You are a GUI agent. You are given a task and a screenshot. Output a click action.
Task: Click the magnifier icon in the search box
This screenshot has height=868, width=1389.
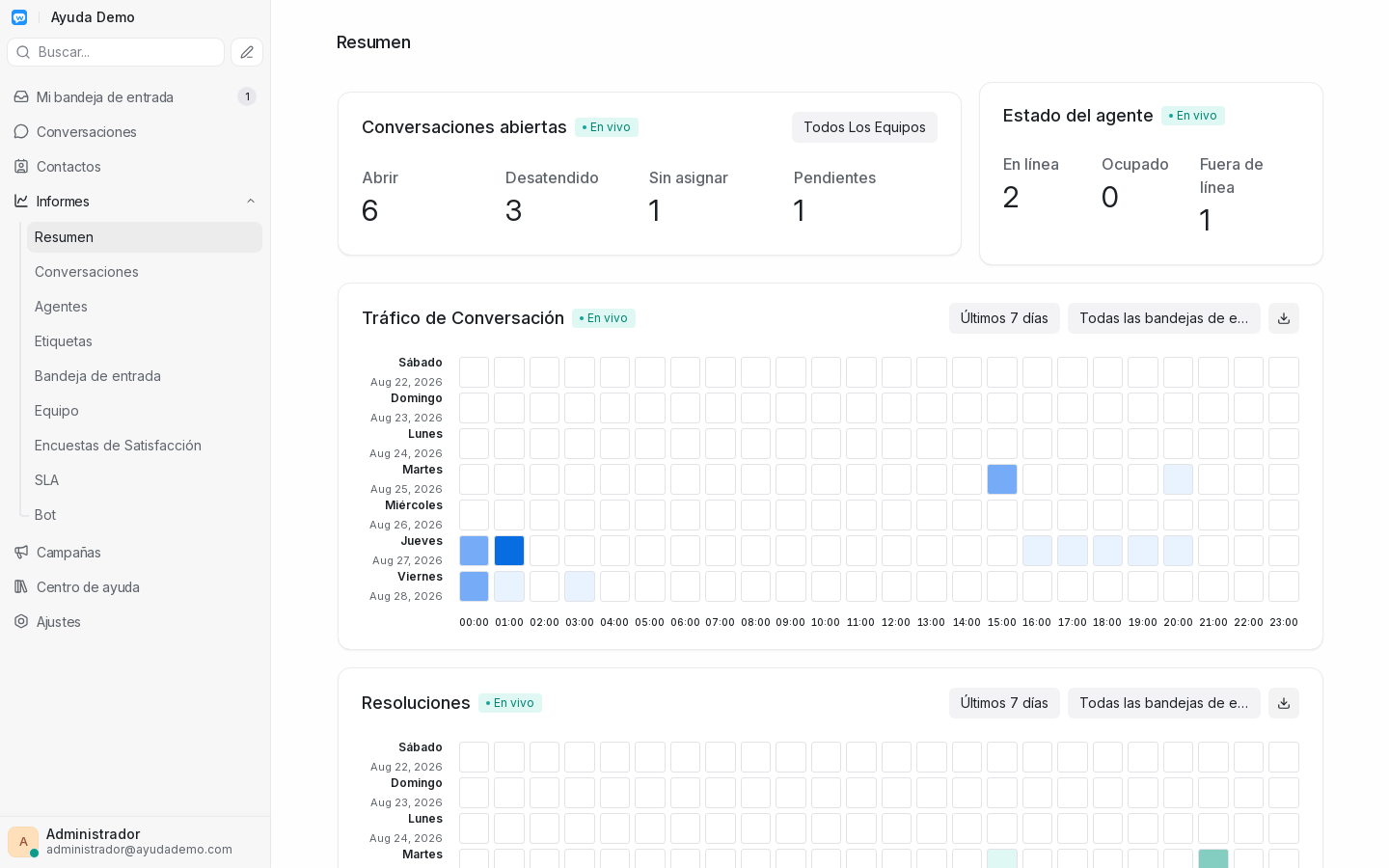click(23, 52)
